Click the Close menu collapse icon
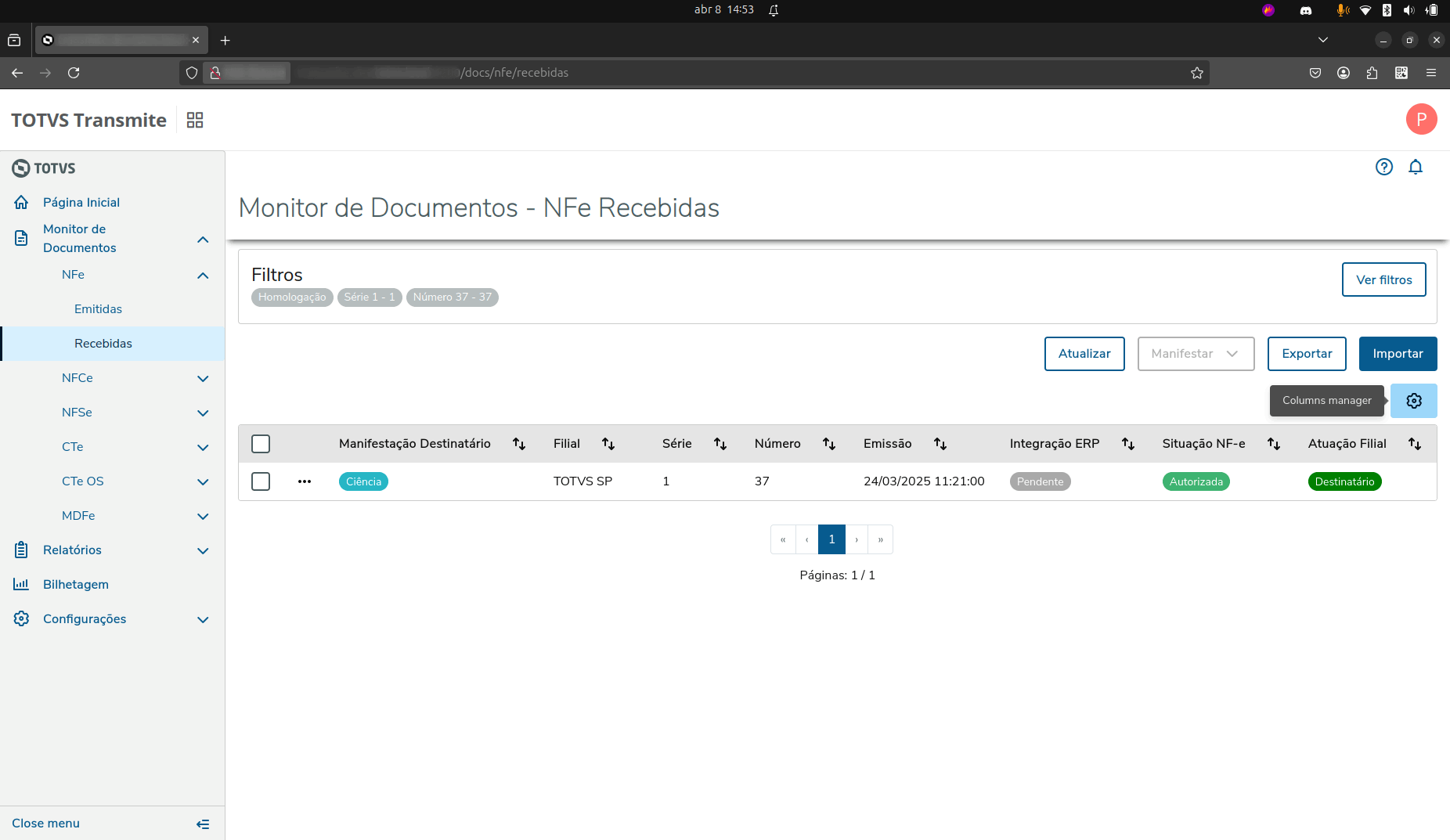The width and height of the screenshot is (1450, 840). (203, 824)
